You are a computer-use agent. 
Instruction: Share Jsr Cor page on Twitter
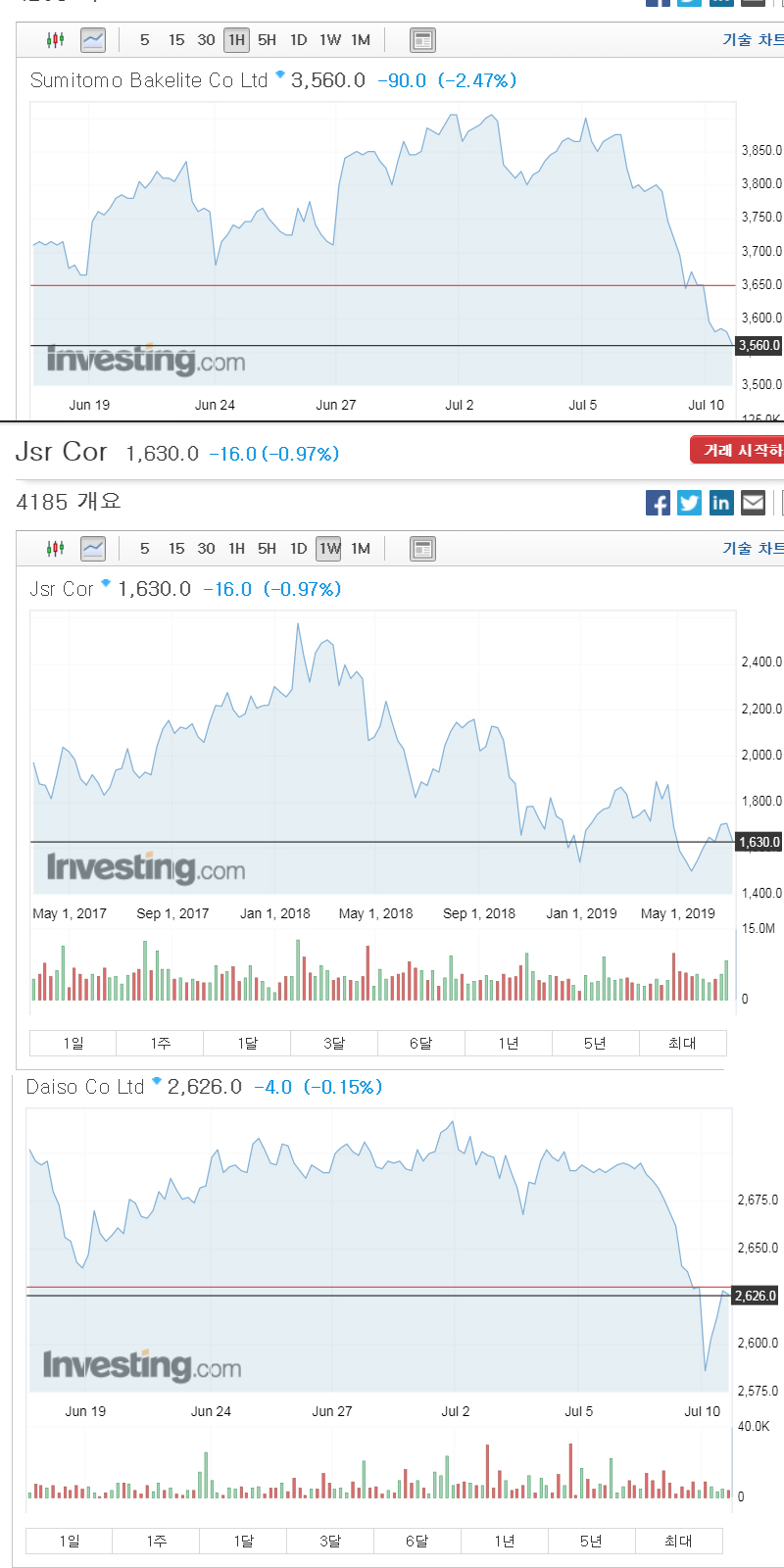690,503
